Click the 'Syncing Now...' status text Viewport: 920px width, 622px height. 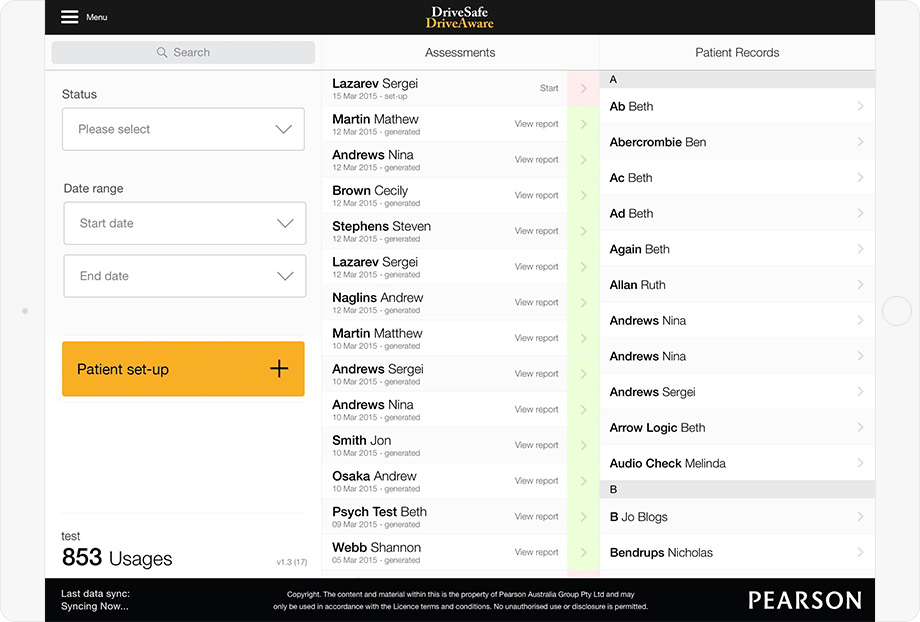[94, 607]
